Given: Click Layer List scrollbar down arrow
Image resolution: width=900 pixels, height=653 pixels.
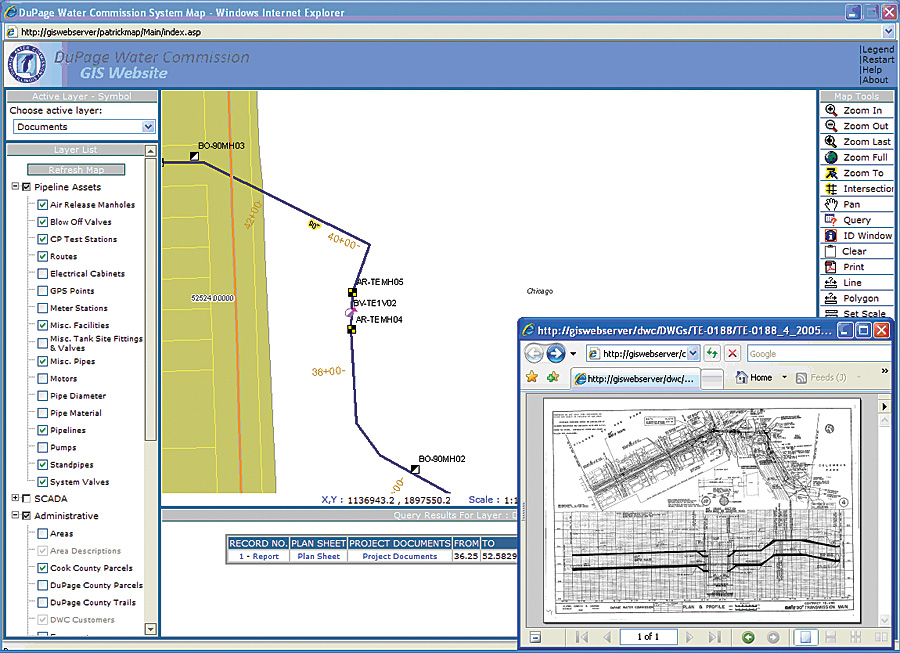Looking at the screenshot, I should 151,629.
